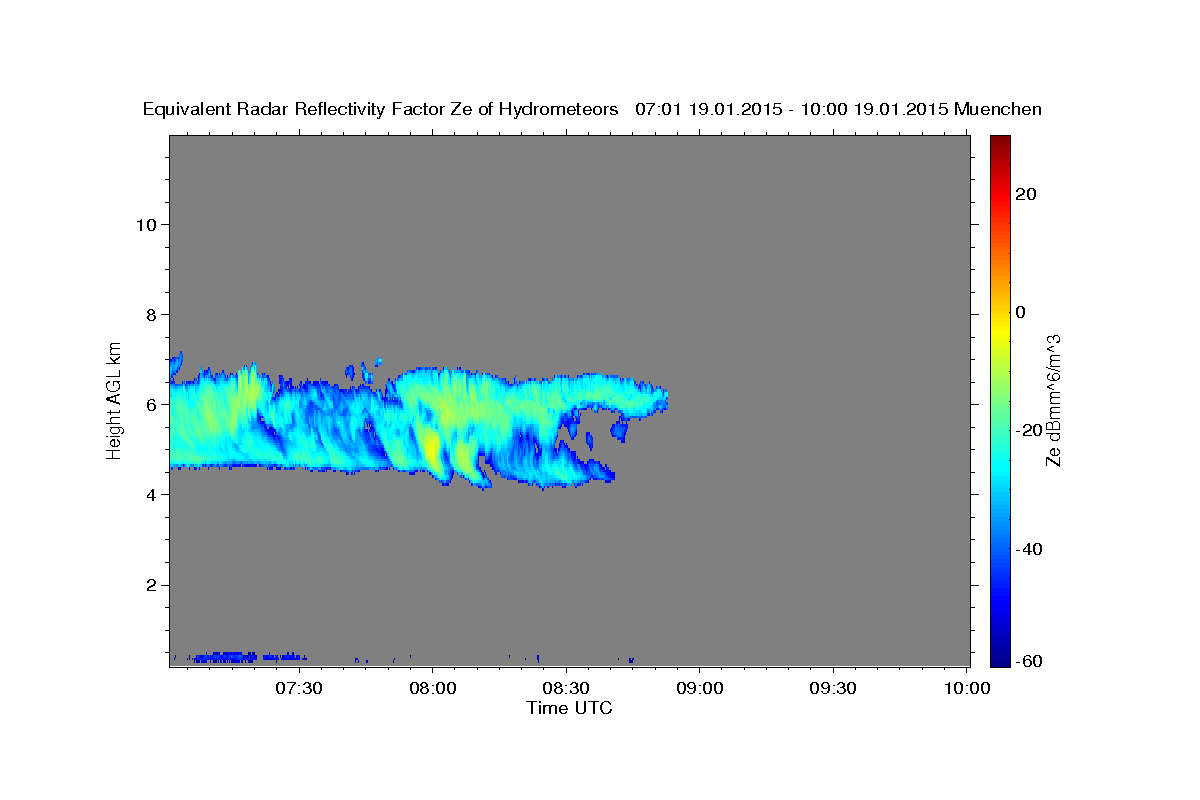Click the colorbar value 20
1200x800 pixels.
coord(1026,194)
